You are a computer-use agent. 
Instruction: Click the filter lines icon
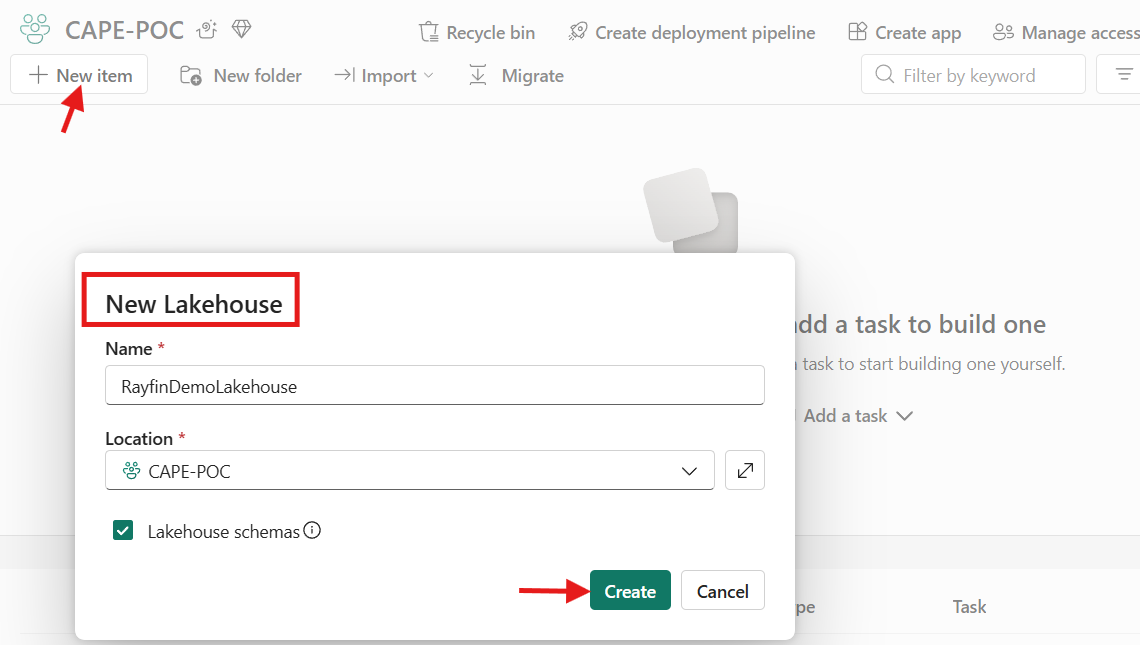pos(1124,74)
